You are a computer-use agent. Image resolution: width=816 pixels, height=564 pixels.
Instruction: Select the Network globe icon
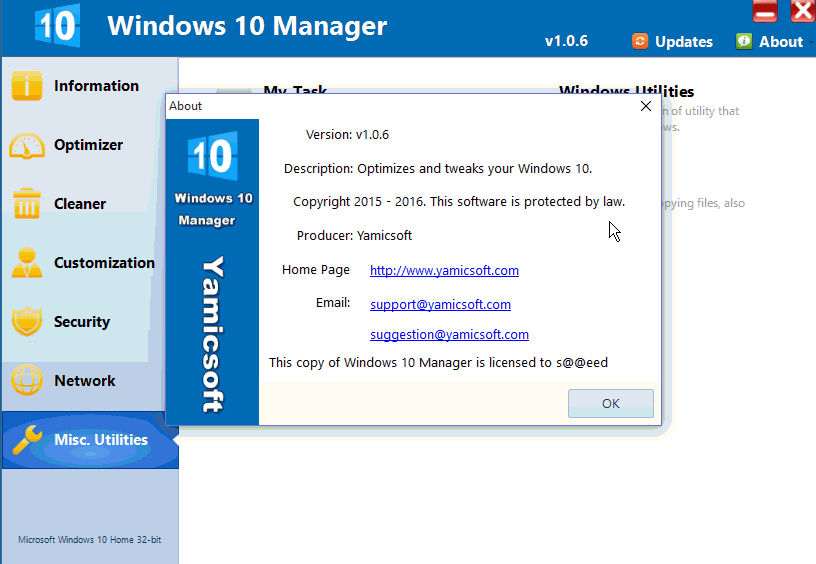coord(26,381)
